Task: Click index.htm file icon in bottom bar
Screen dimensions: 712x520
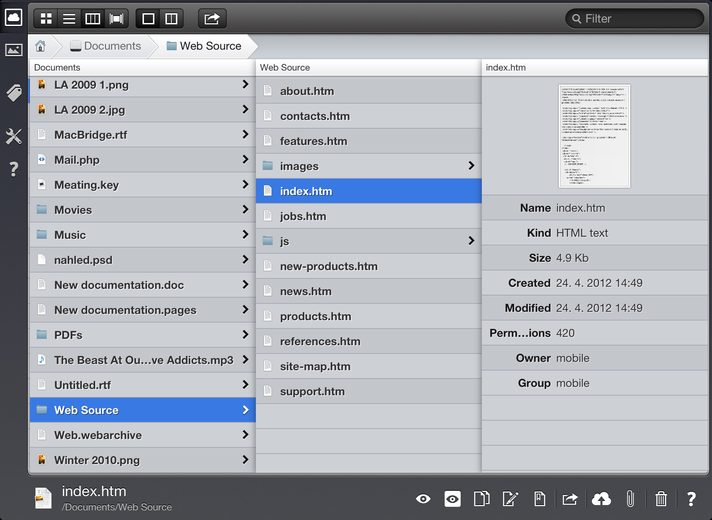Action: 44,498
